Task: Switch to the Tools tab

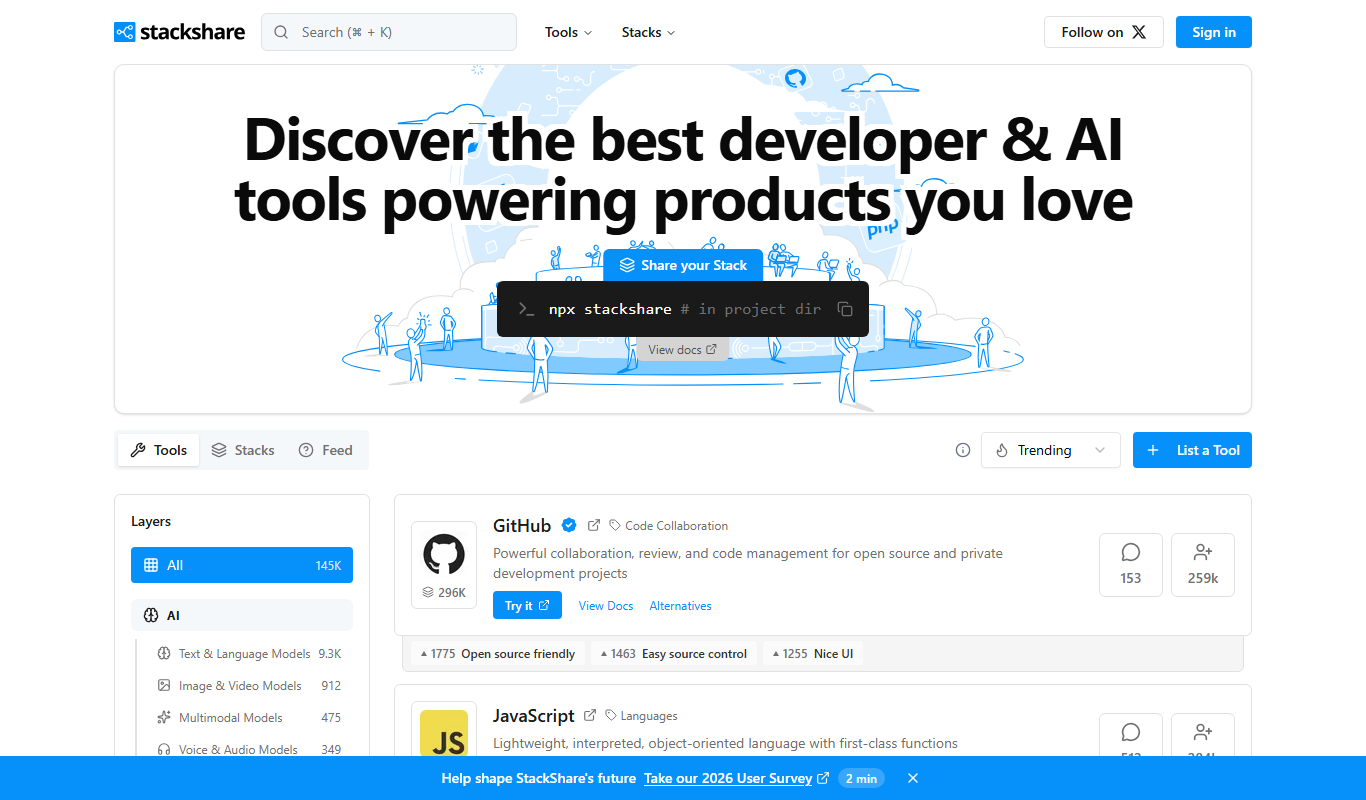Action: [x=159, y=450]
